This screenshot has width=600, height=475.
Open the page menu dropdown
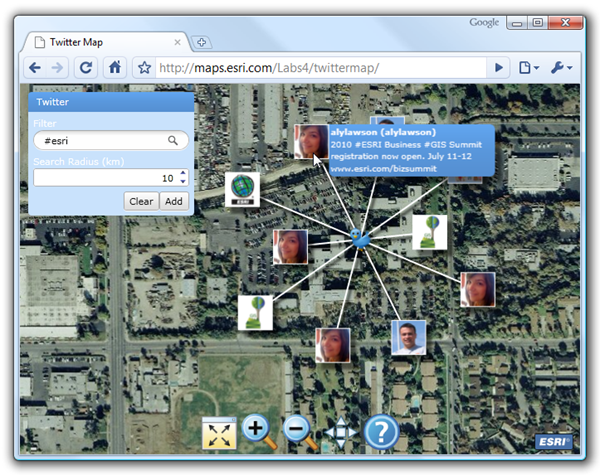coord(529,68)
